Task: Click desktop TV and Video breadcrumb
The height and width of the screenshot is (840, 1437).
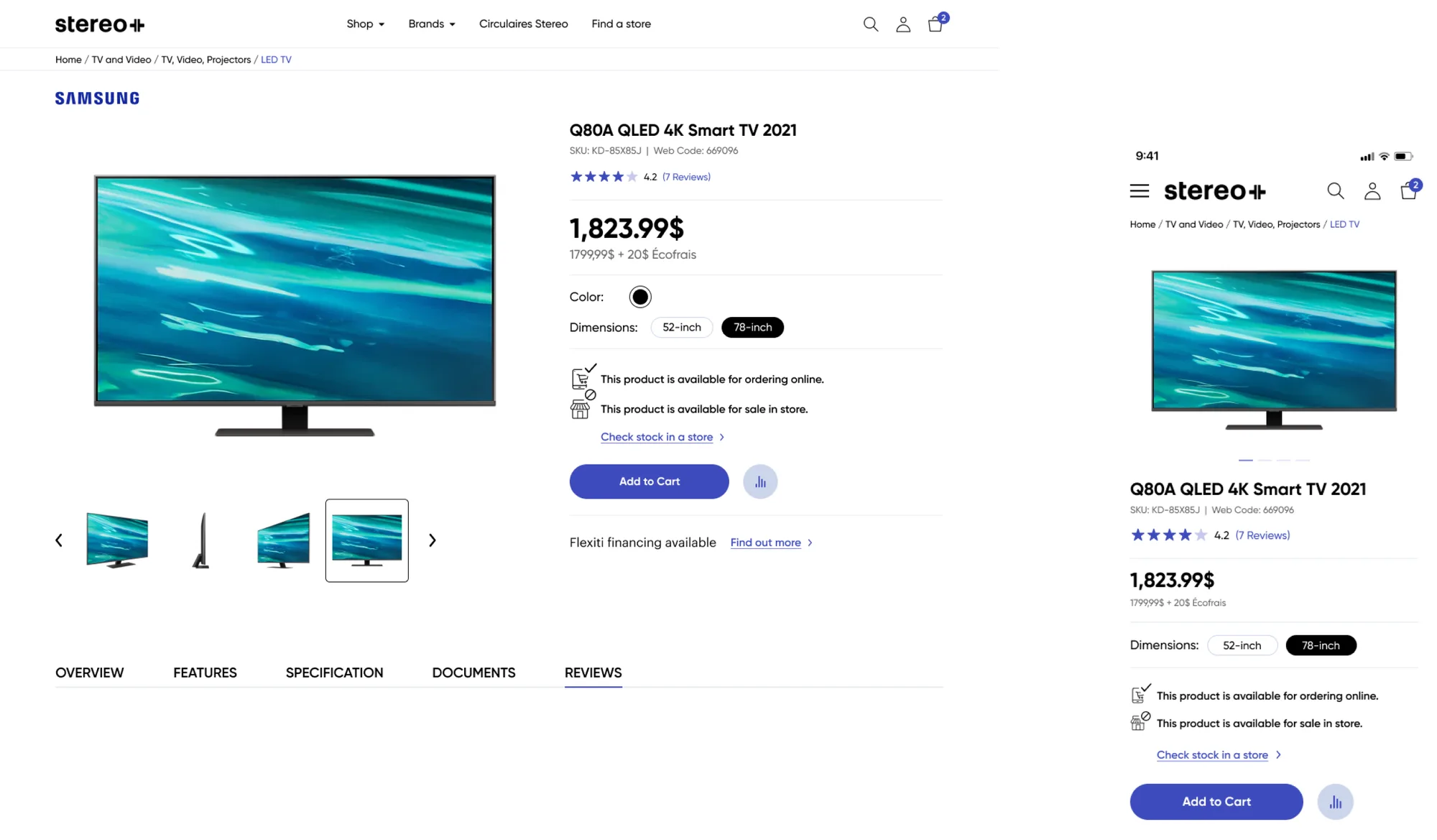Action: pos(121,60)
